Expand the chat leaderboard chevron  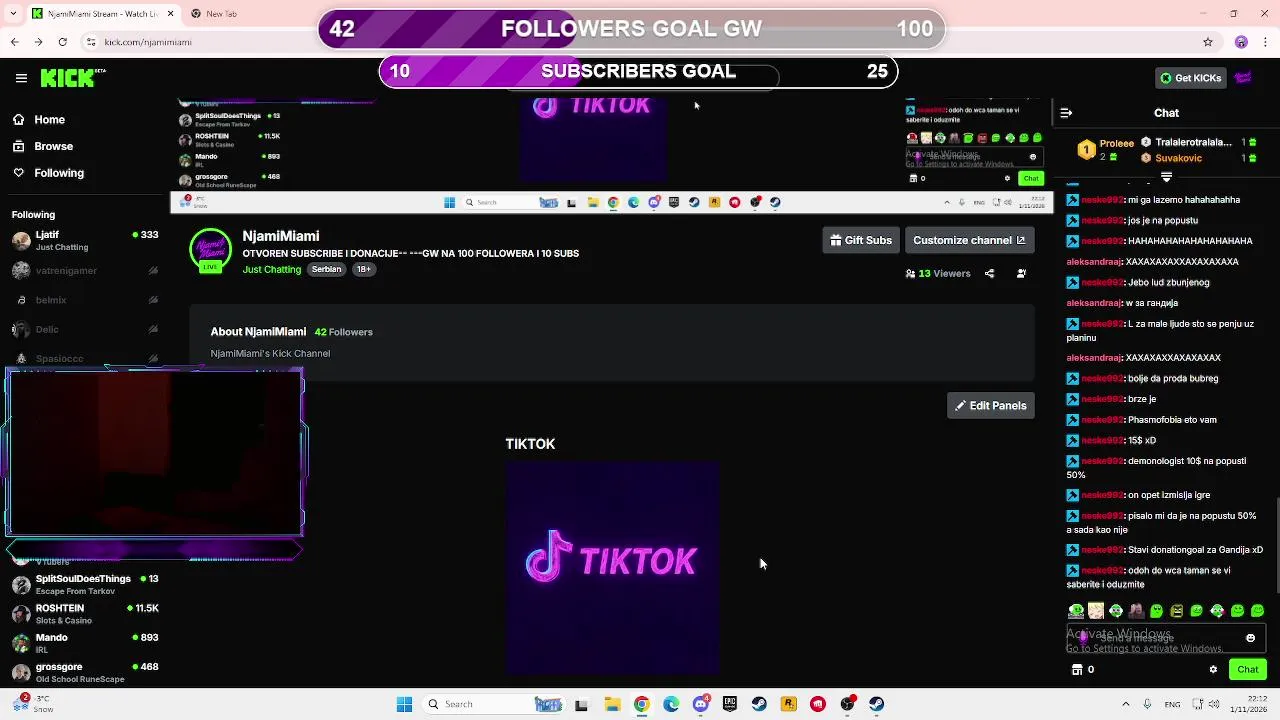(1166, 177)
